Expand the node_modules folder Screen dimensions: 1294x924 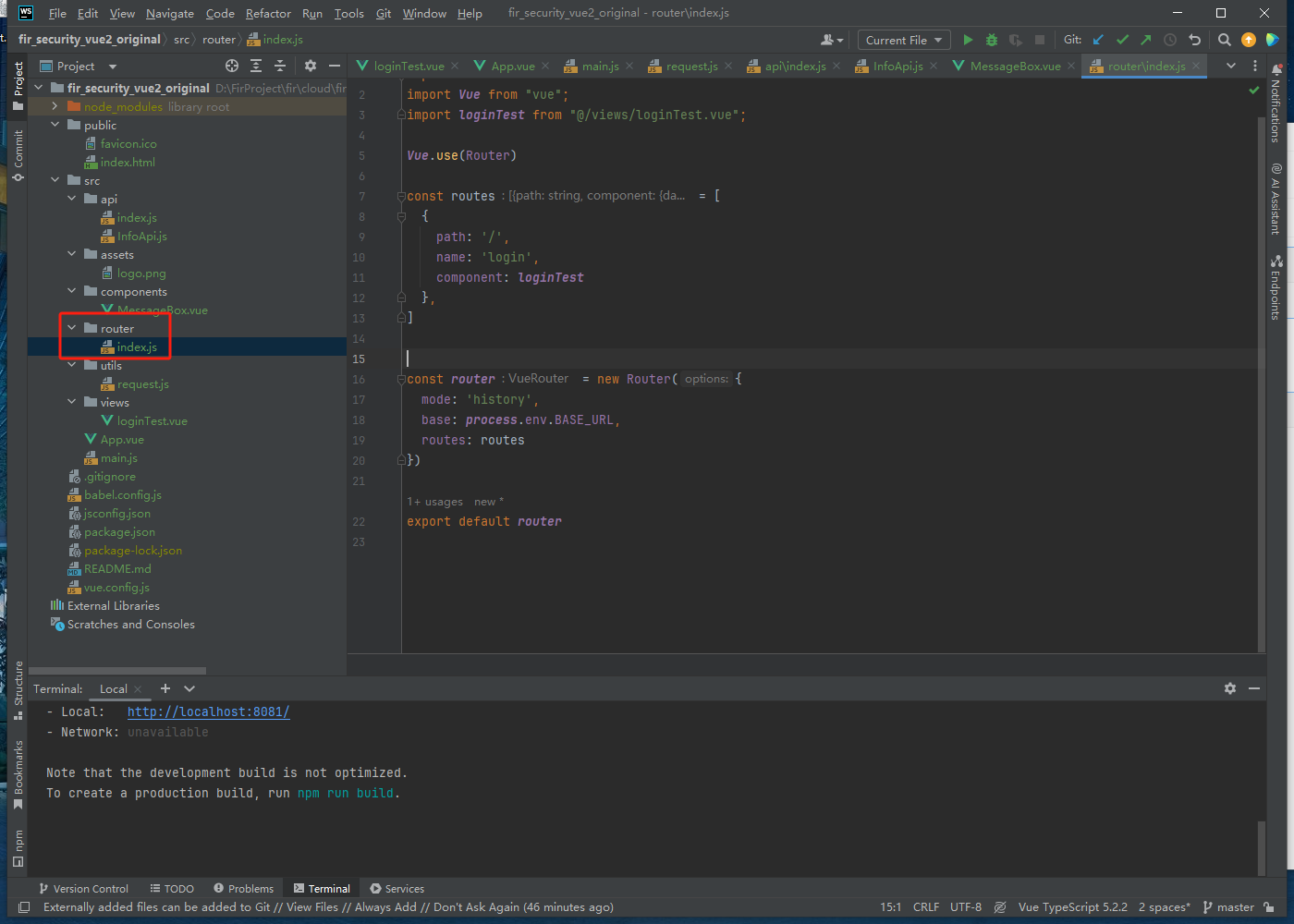pyautogui.click(x=55, y=106)
